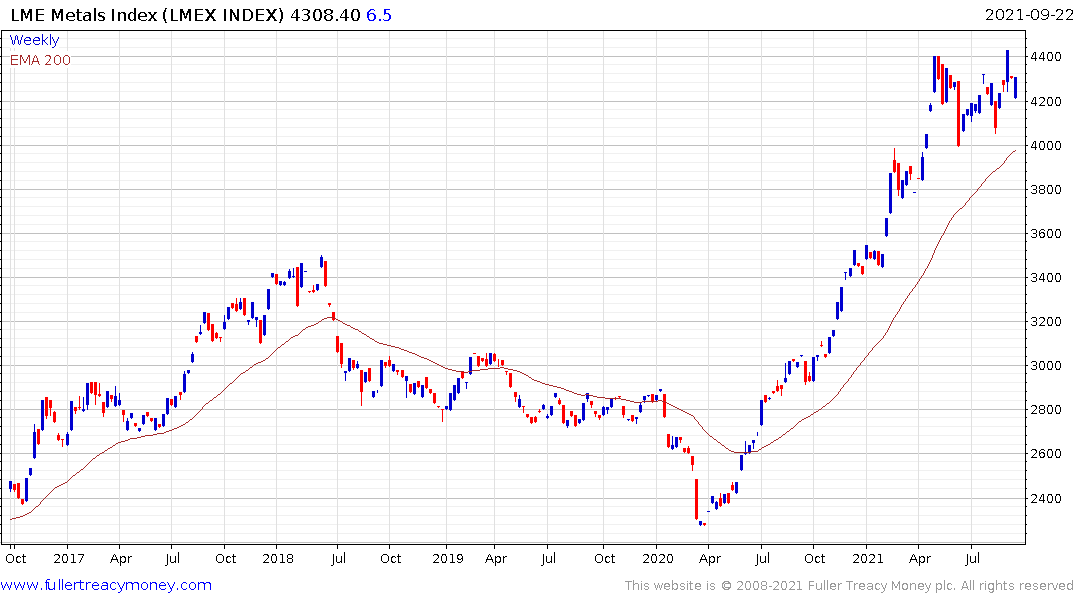Click the 2018 year label on time axis
The image size is (1075, 600).
point(278,559)
